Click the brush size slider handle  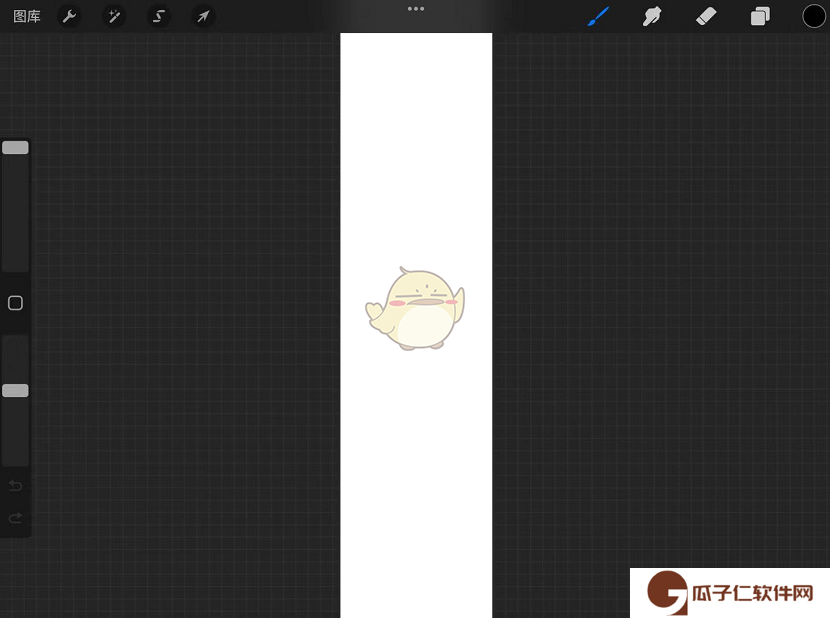(x=15, y=147)
